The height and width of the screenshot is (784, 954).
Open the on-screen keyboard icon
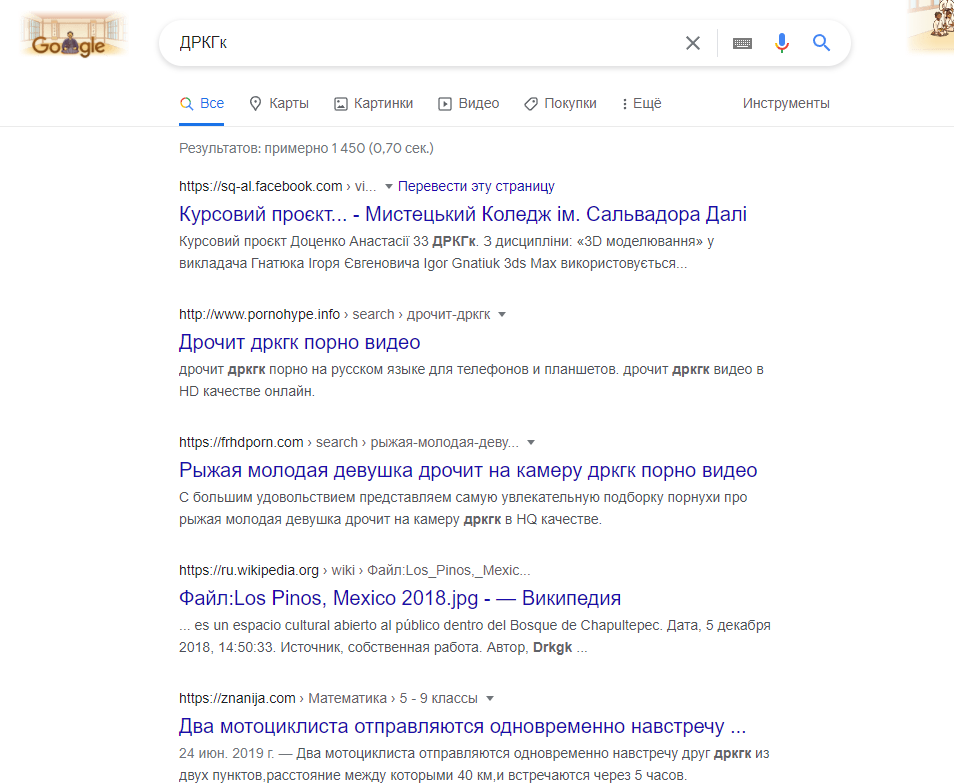742,43
